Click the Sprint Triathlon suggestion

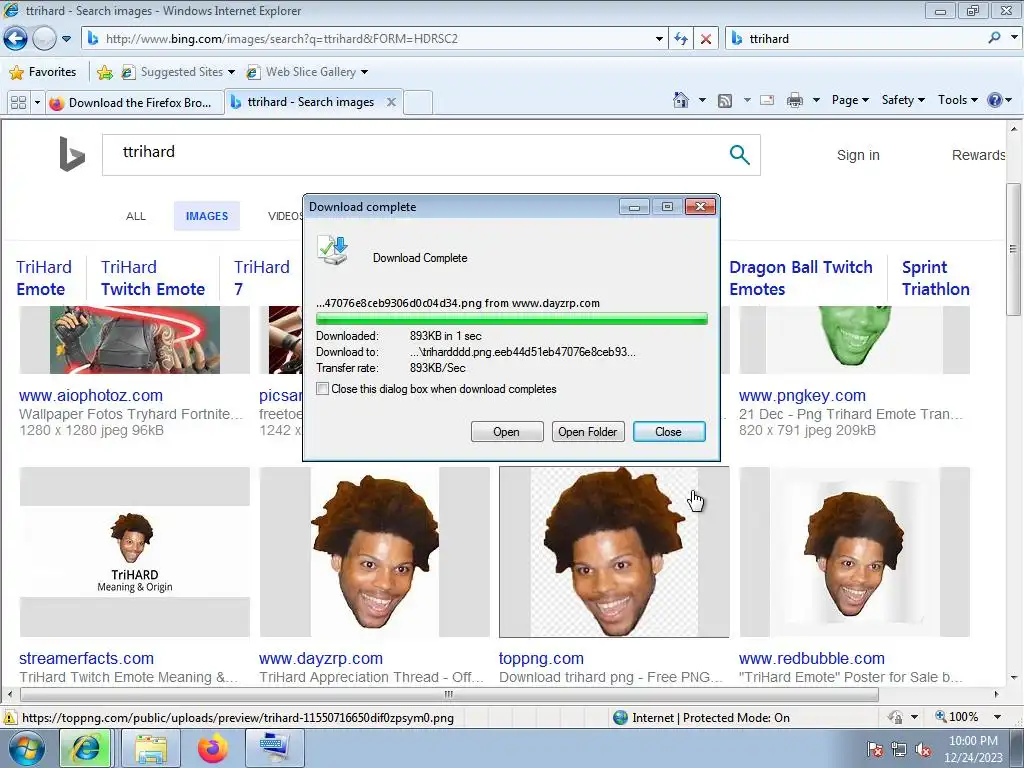click(935, 278)
